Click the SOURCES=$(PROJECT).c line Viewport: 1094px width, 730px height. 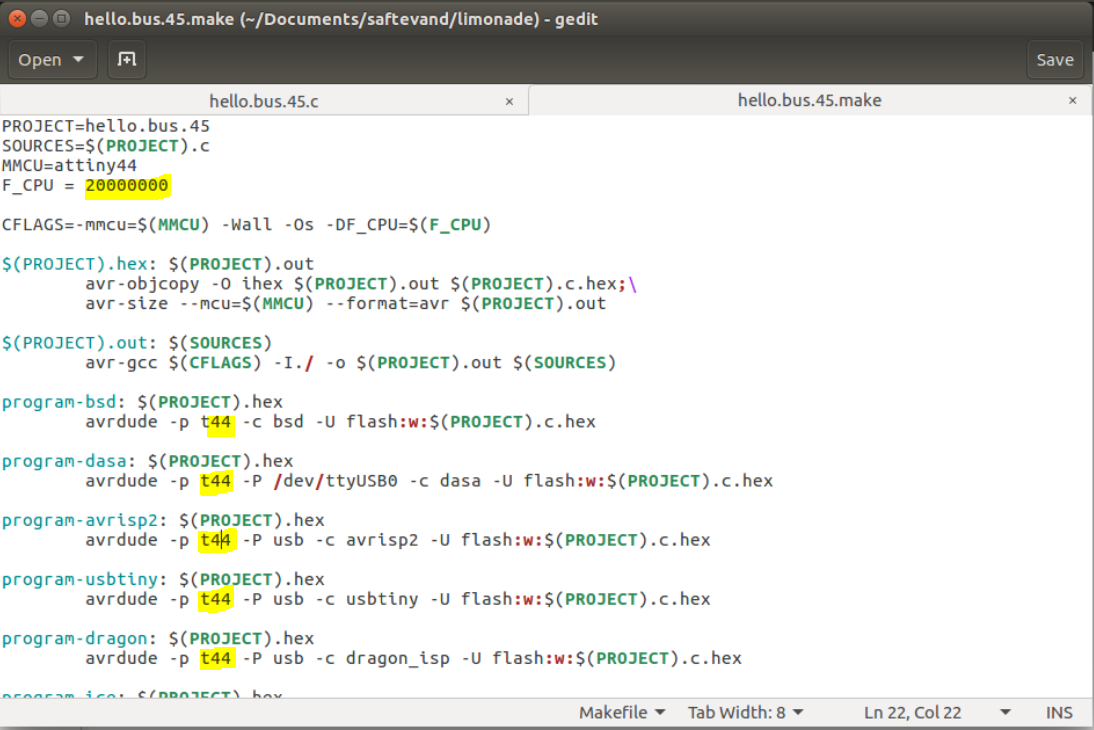(105, 145)
